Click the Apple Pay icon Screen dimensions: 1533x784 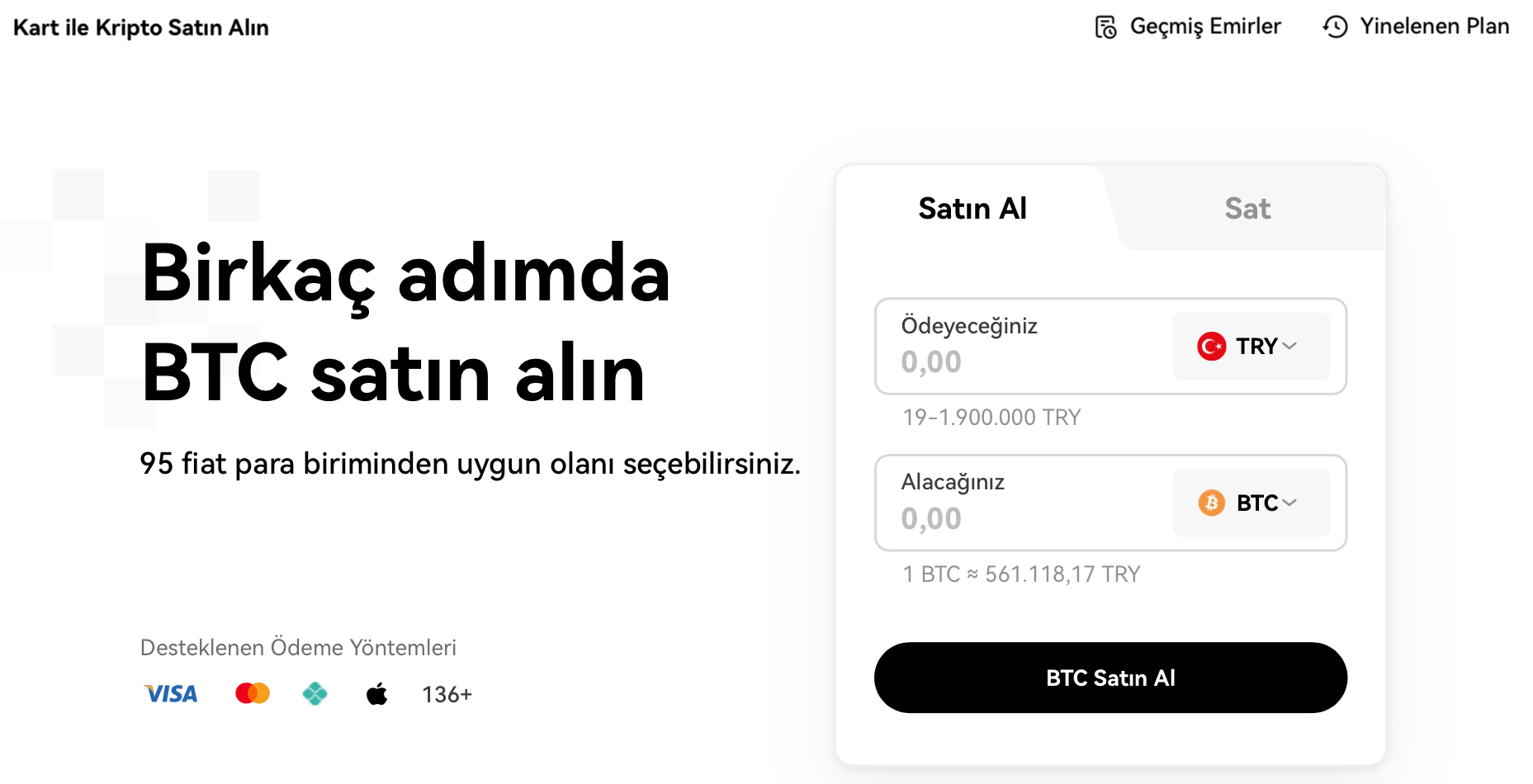click(377, 694)
